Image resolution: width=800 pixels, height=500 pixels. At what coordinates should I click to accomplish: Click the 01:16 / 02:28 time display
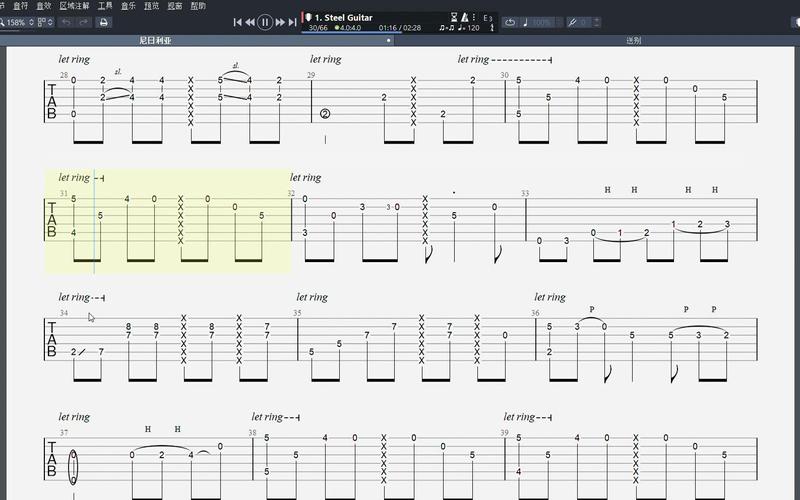click(x=399, y=28)
